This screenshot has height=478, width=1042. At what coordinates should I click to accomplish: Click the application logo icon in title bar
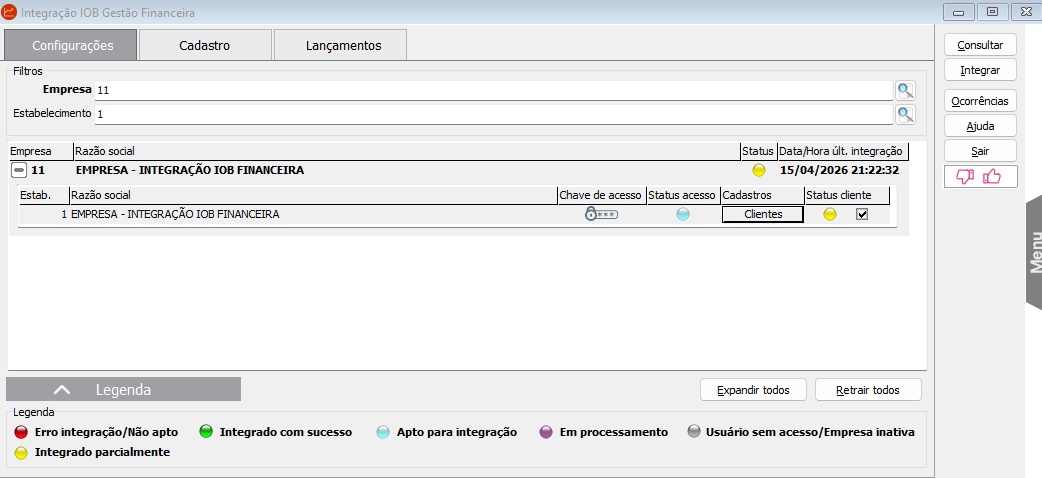(x=9, y=12)
